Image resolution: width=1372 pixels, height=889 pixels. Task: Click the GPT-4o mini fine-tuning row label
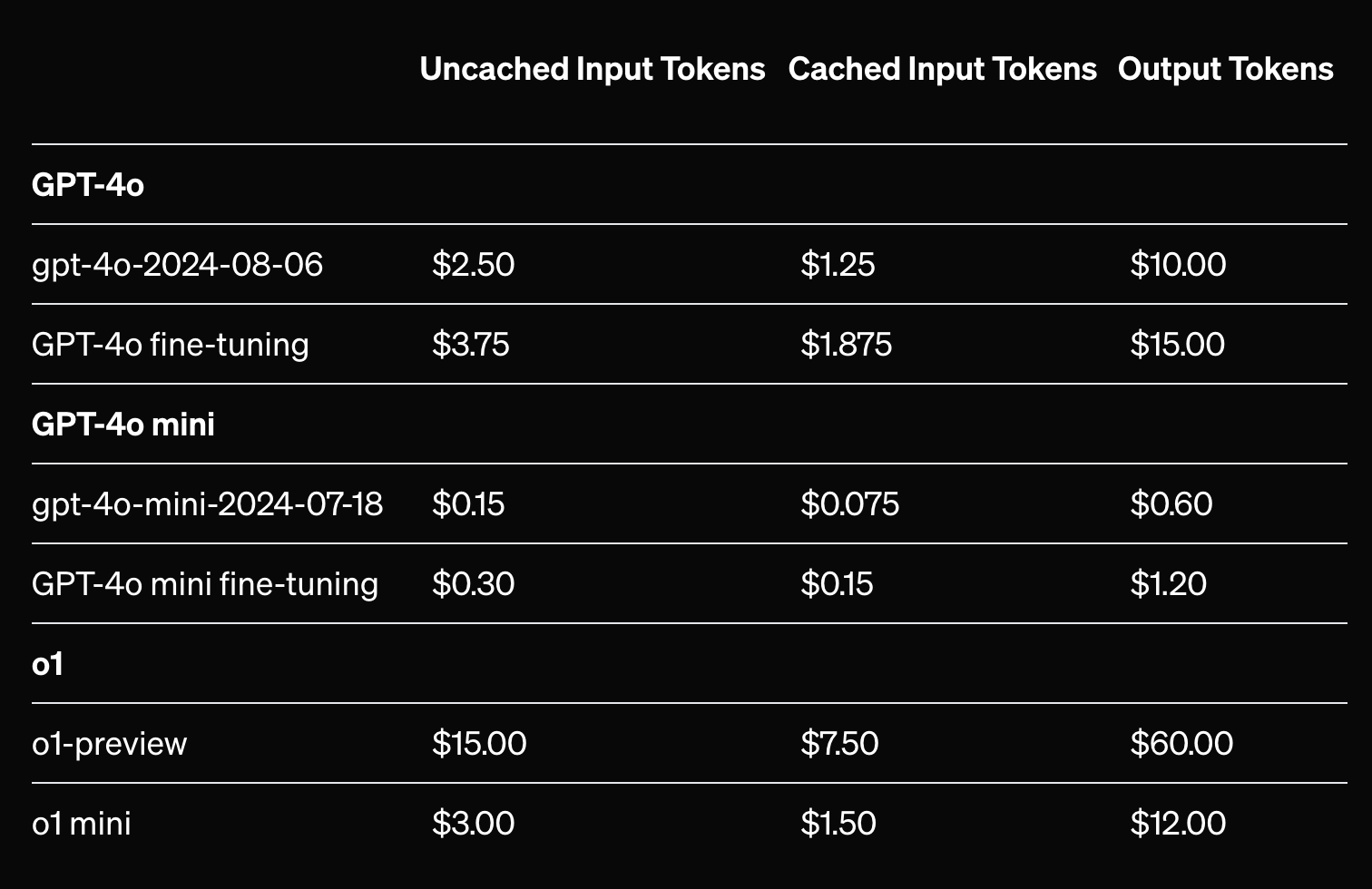tap(205, 584)
